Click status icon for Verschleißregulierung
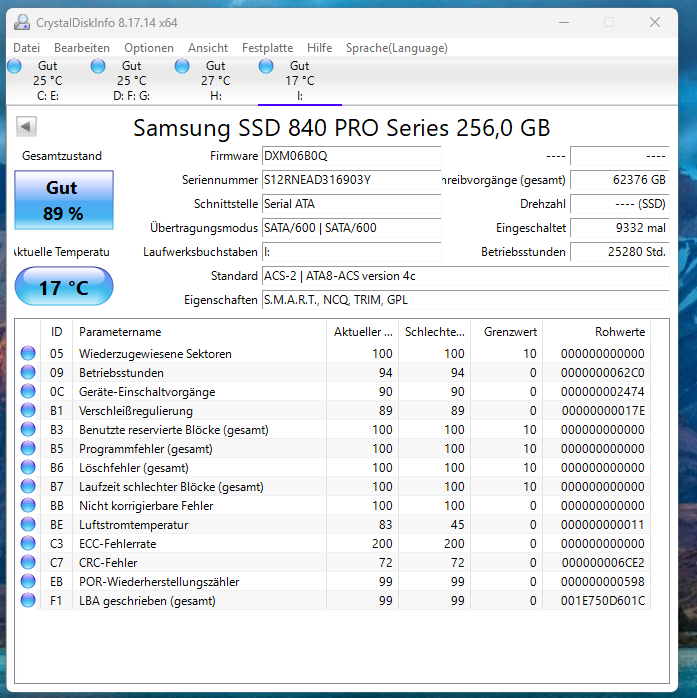The width and height of the screenshot is (697, 698). tap(28, 410)
